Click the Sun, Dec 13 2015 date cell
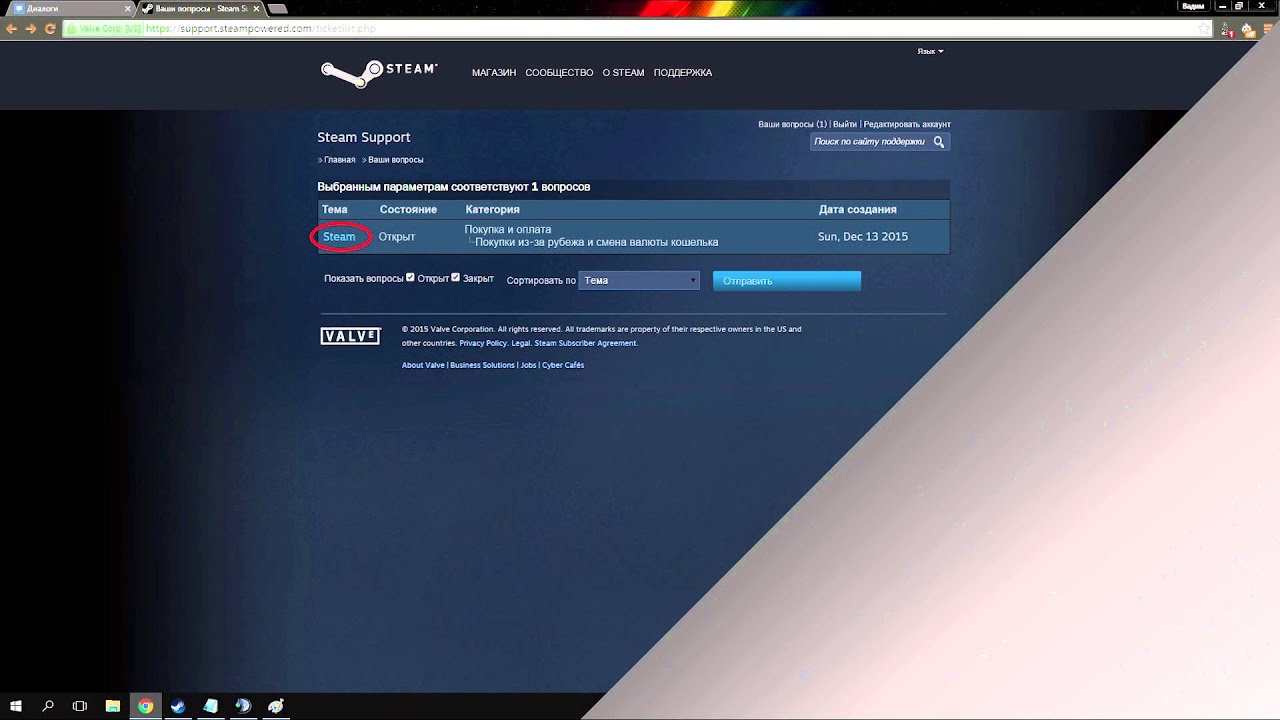 [863, 237]
